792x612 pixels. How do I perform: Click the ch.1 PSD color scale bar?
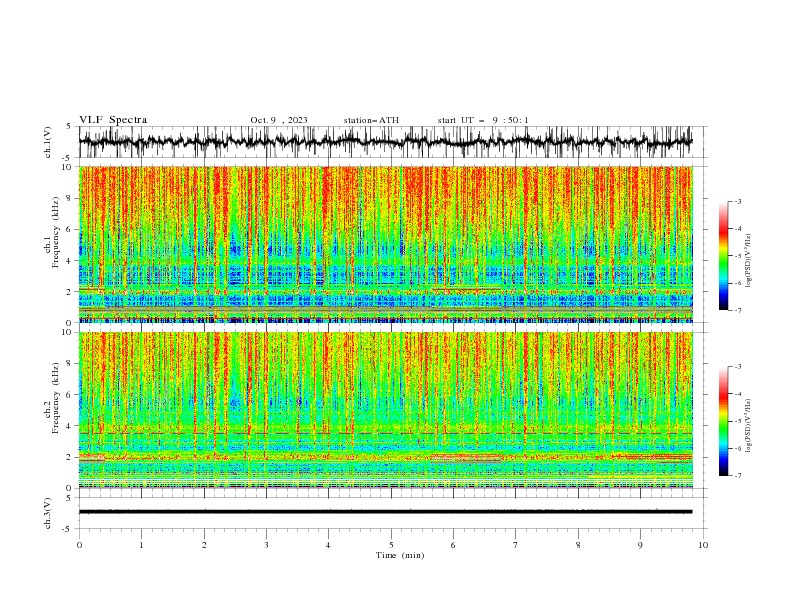pos(723,256)
